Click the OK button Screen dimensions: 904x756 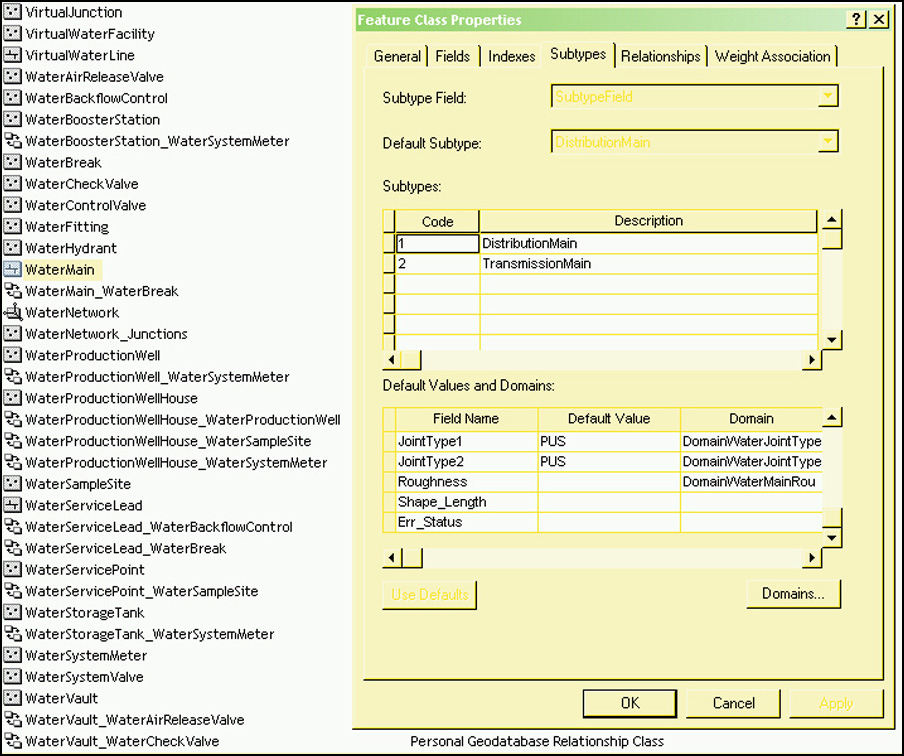630,703
